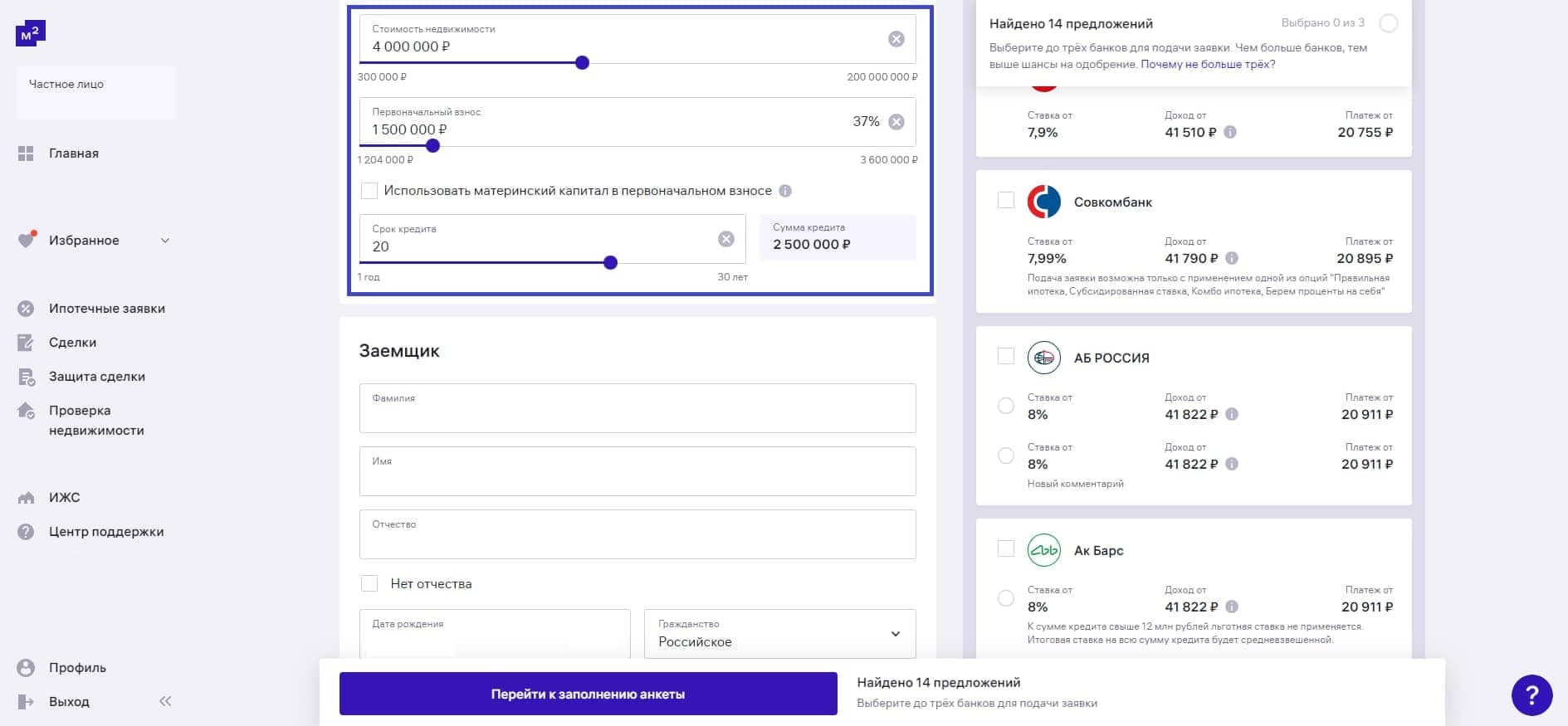Show income info for Ак Барс
The height and width of the screenshot is (726, 1568).
coord(1232,607)
